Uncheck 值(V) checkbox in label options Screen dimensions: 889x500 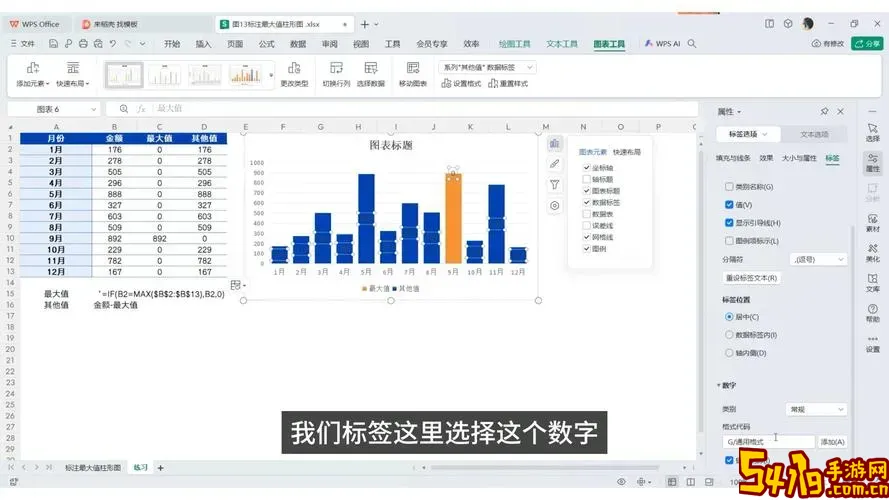[x=729, y=205]
